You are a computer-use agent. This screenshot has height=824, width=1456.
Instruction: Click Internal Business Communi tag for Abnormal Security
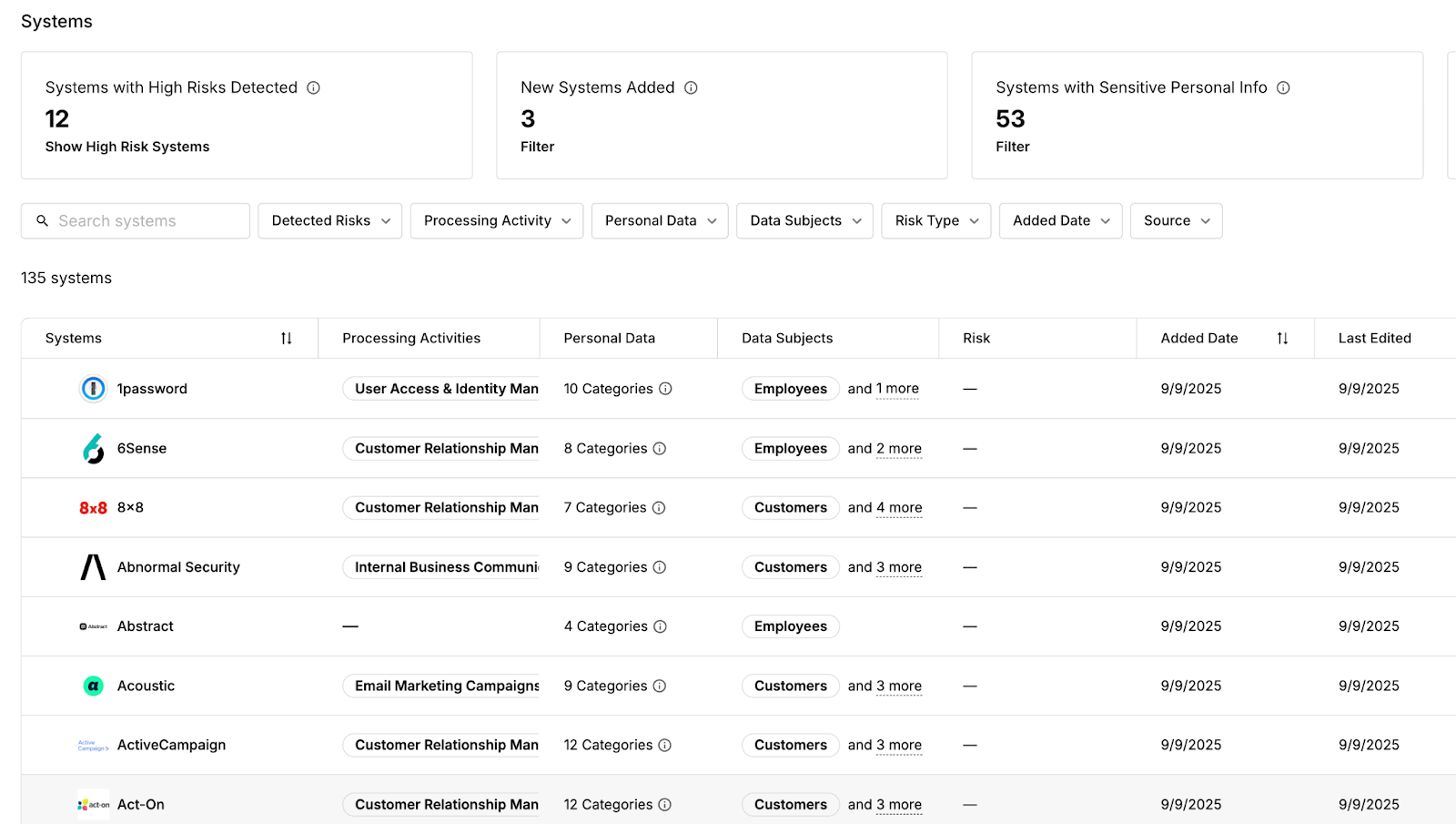(x=441, y=567)
